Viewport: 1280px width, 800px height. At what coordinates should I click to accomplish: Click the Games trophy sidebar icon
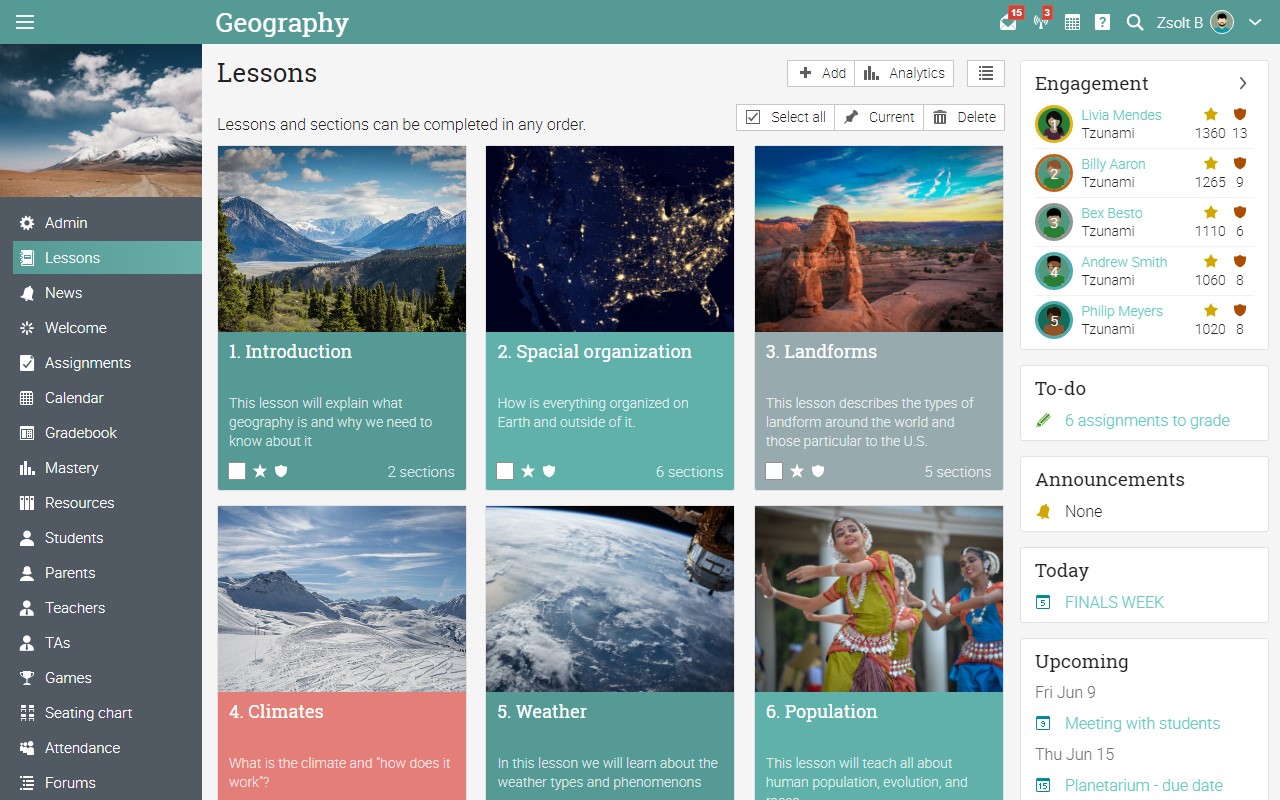[x=27, y=678]
